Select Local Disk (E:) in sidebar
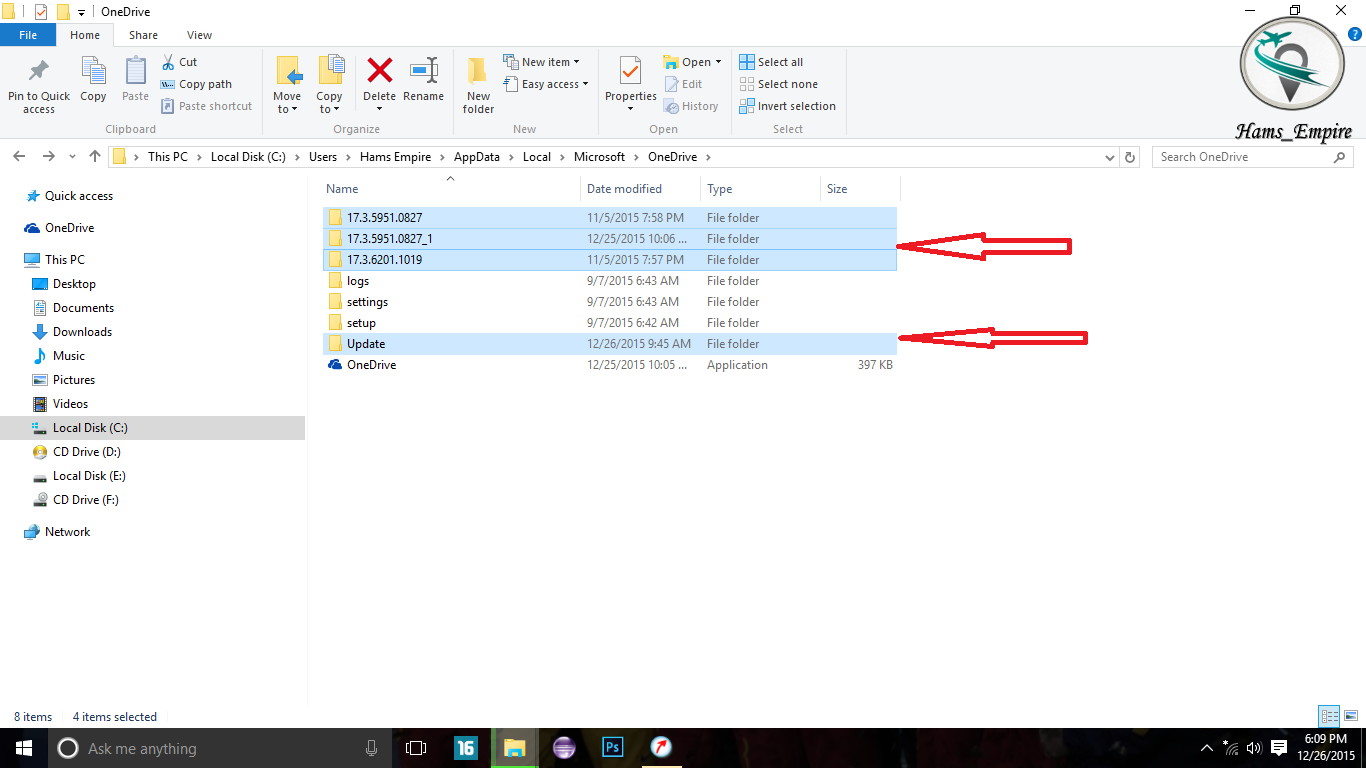This screenshot has height=768, width=1366. tap(79, 476)
